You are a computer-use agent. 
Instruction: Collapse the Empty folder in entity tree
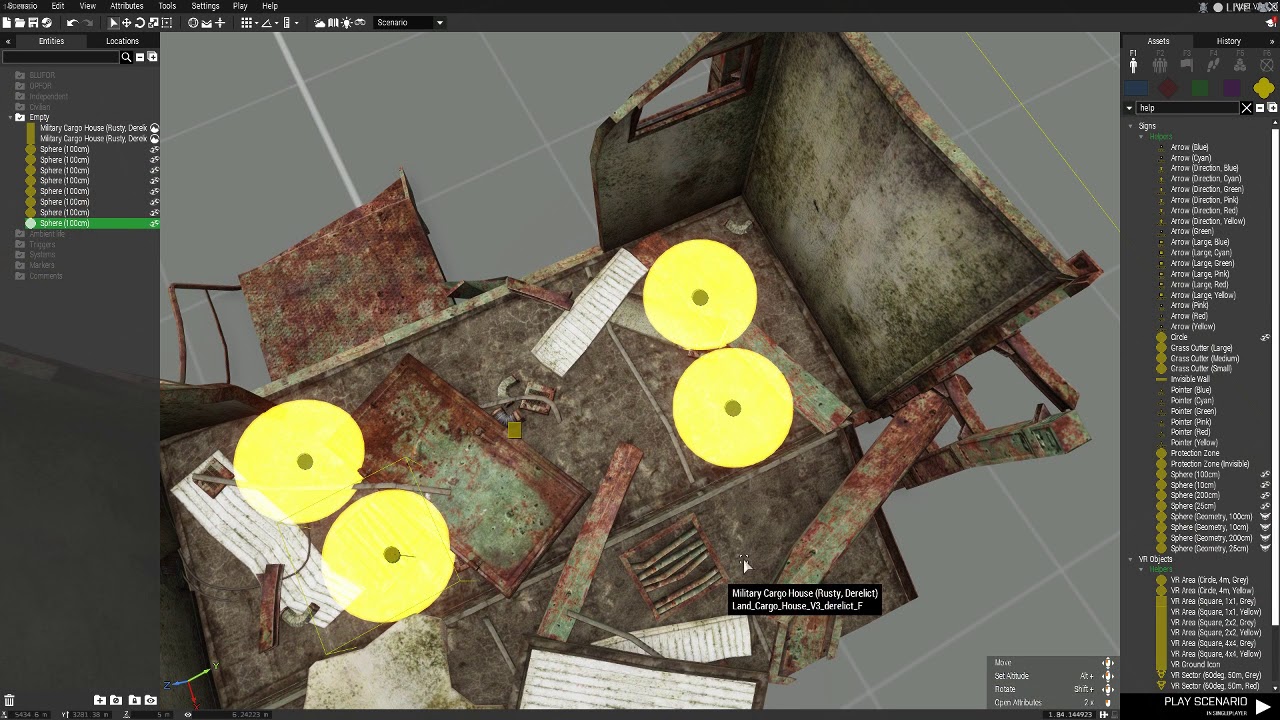pyautogui.click(x=10, y=117)
